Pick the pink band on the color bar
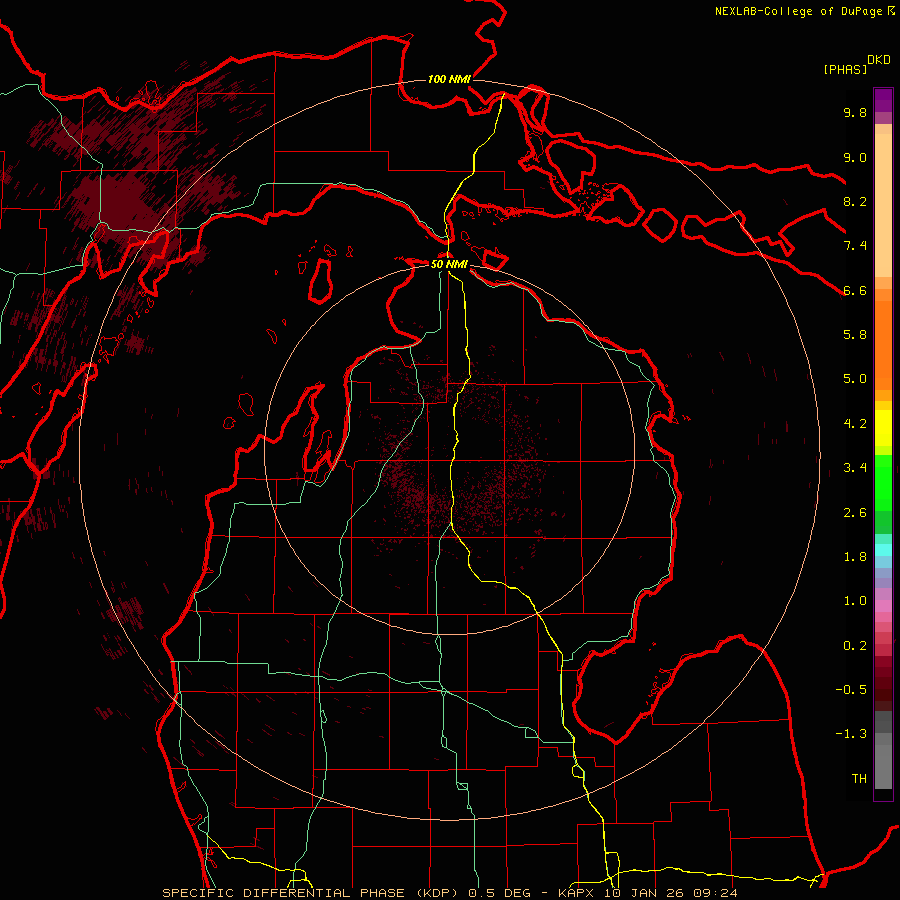The width and height of the screenshot is (900, 900). [883, 606]
